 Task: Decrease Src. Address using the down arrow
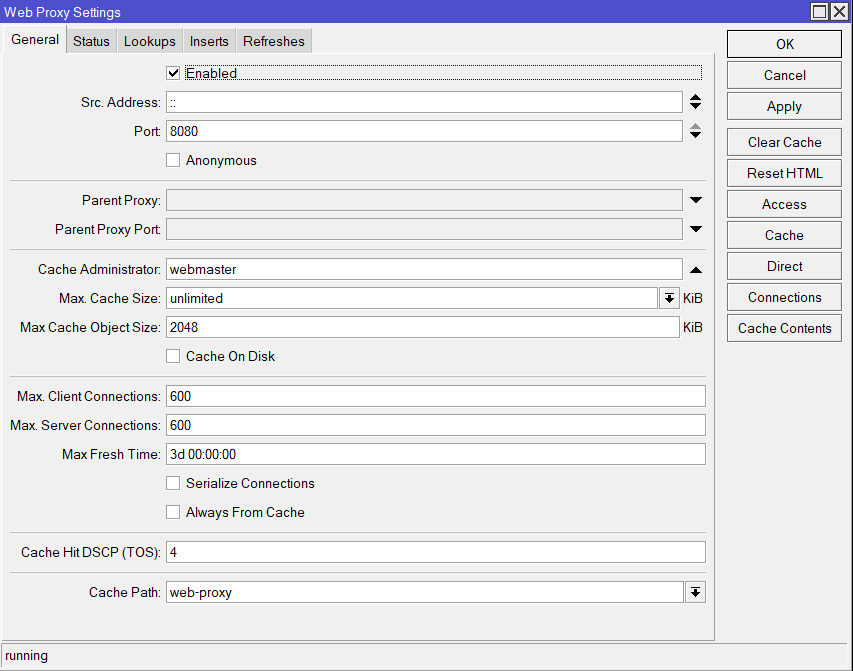click(695, 106)
